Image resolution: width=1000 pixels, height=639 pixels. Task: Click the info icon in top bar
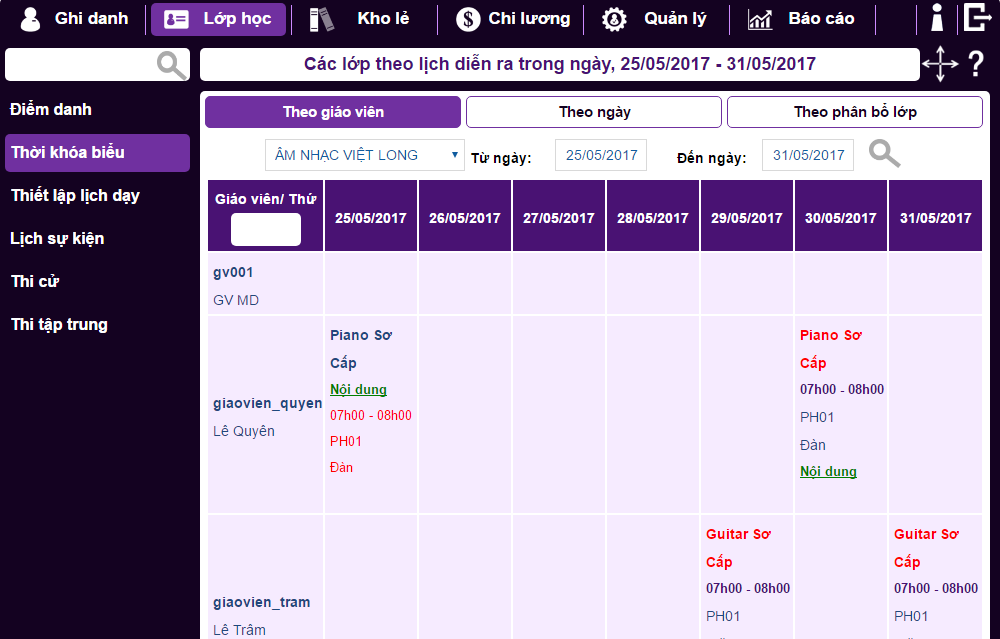[x=937, y=18]
